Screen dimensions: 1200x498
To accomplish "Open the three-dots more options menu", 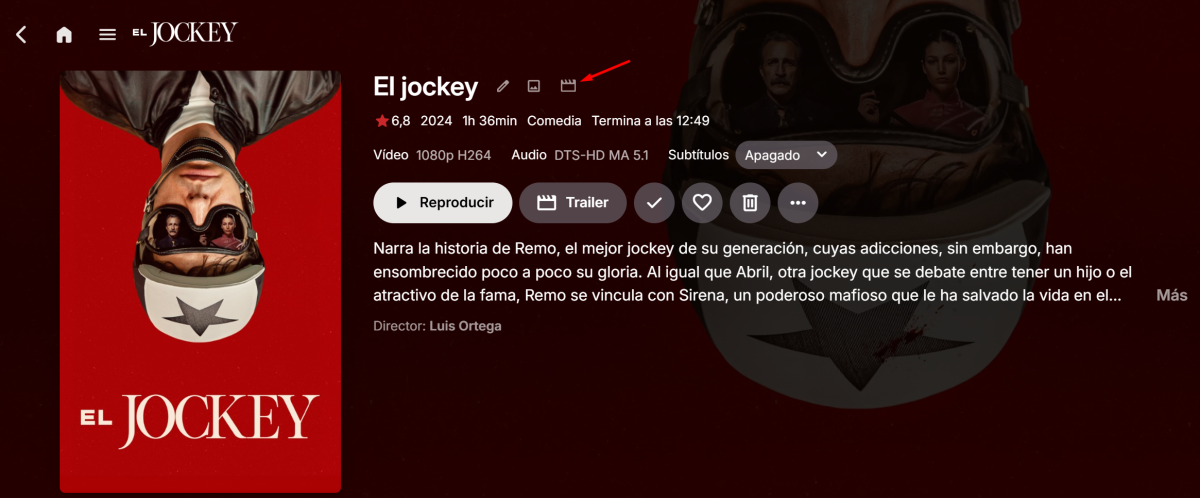I will [x=798, y=203].
